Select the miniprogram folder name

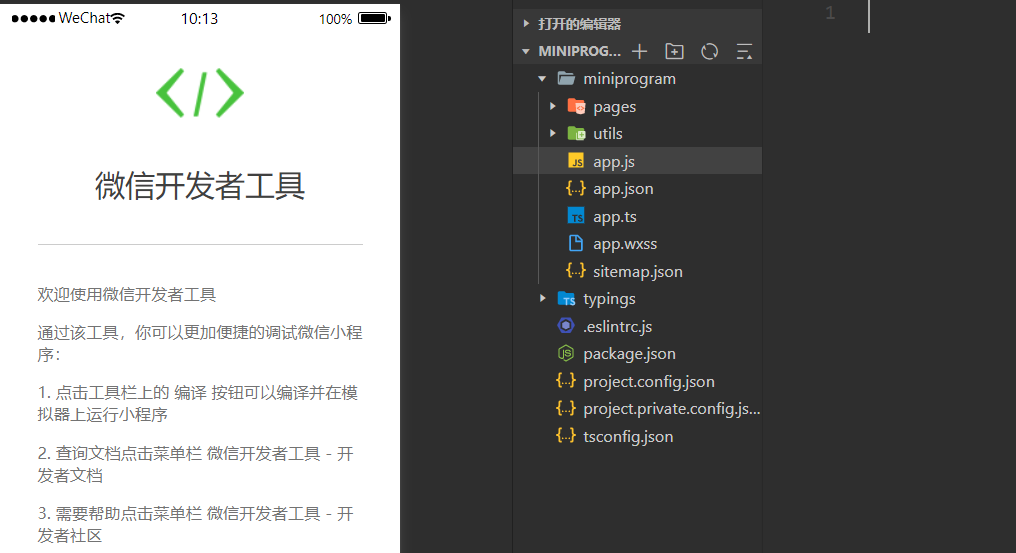pos(629,79)
